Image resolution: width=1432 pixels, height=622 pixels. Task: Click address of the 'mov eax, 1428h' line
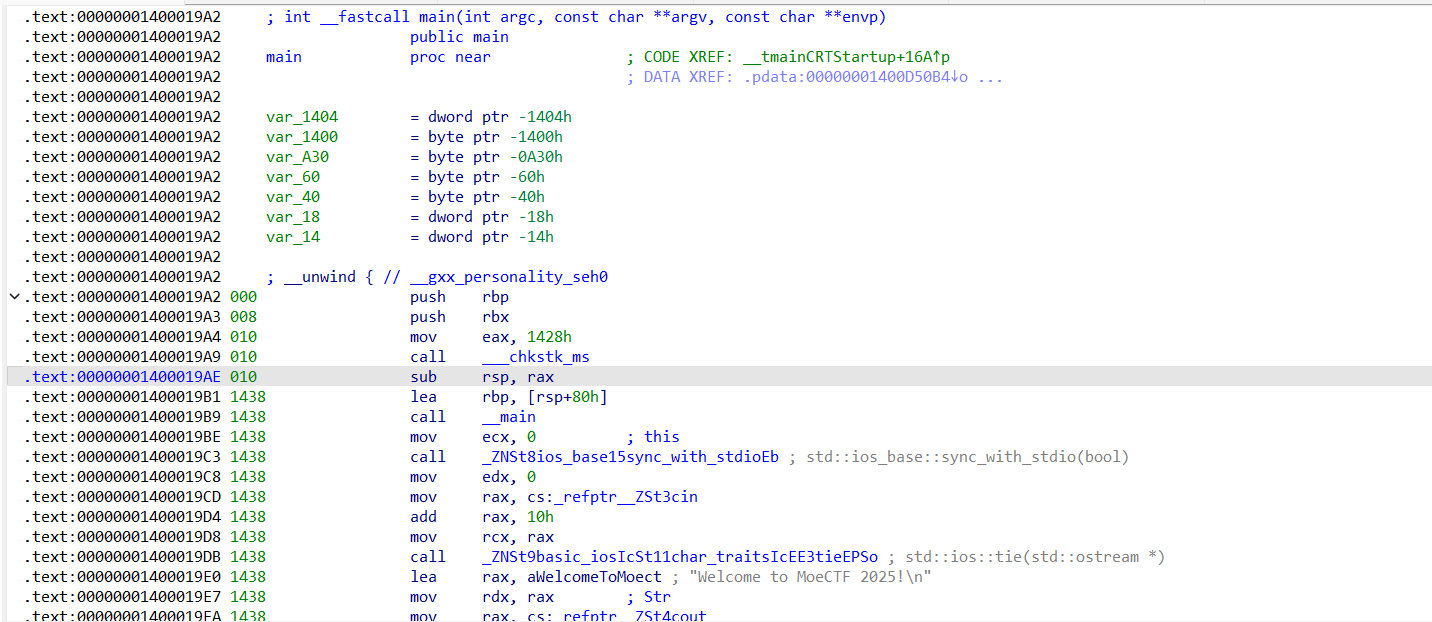123,337
